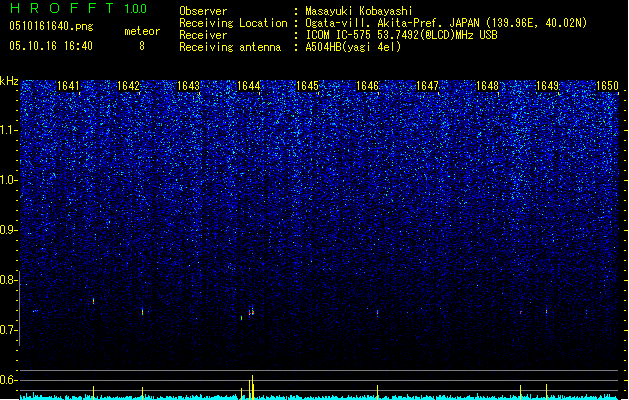Click the 1649 time axis label
Screen dimensions: 629x400
547,85
